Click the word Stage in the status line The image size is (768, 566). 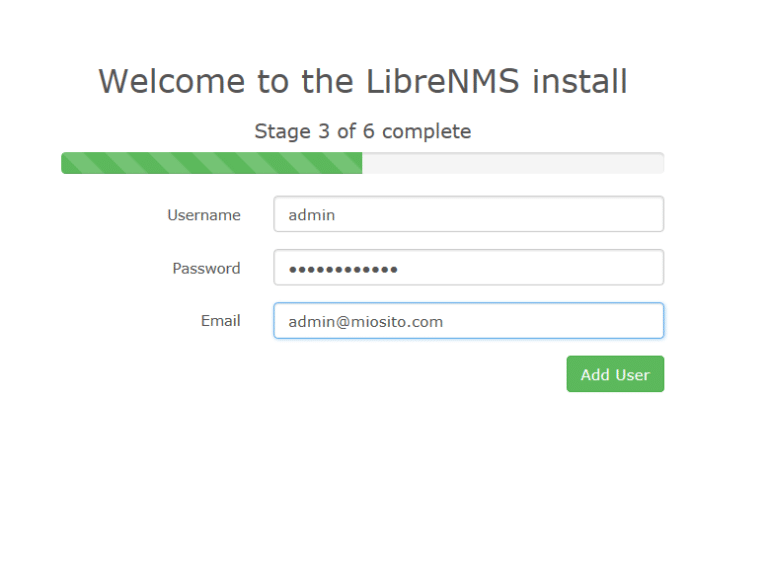(283, 132)
